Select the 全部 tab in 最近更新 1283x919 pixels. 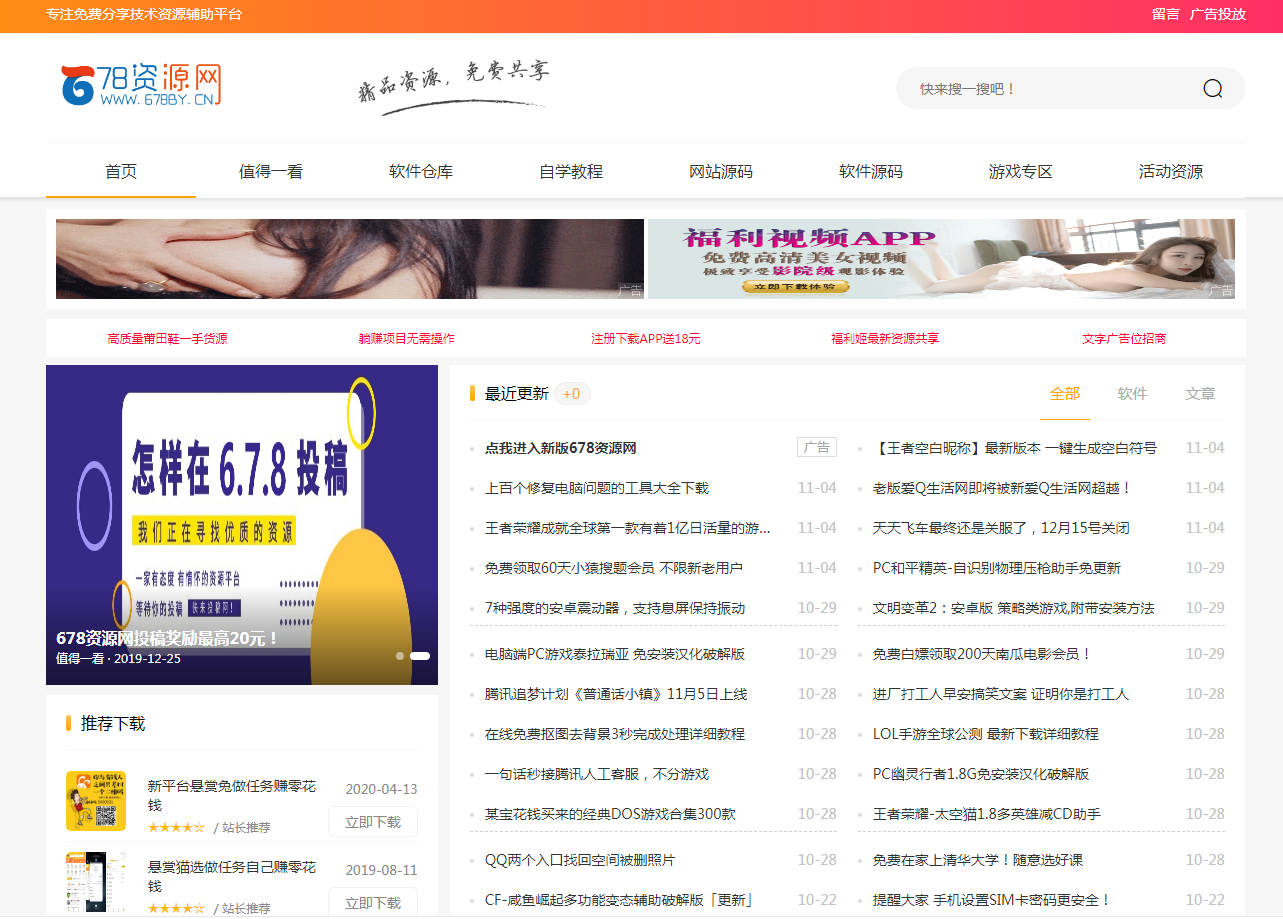pos(1064,394)
